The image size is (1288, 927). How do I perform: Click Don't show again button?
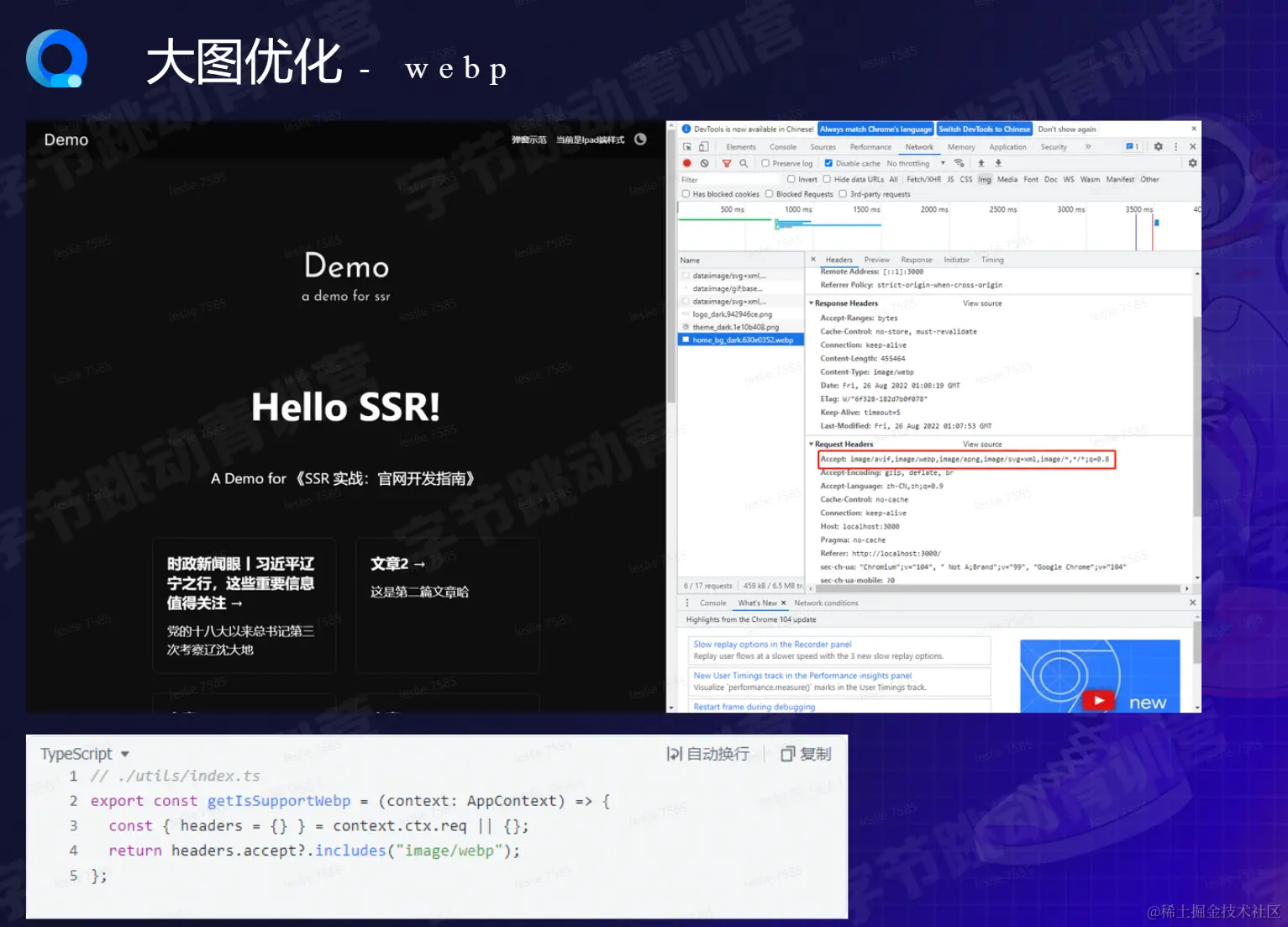point(1067,129)
